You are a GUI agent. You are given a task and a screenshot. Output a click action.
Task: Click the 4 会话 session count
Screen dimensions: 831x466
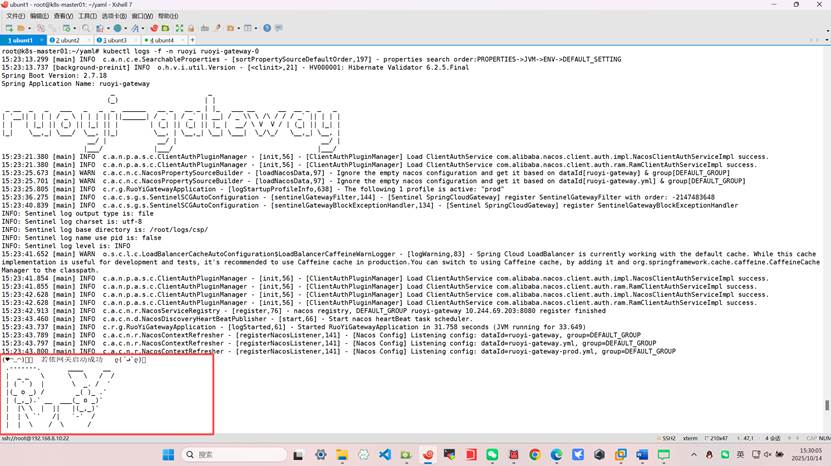pyautogui.click(x=773, y=438)
